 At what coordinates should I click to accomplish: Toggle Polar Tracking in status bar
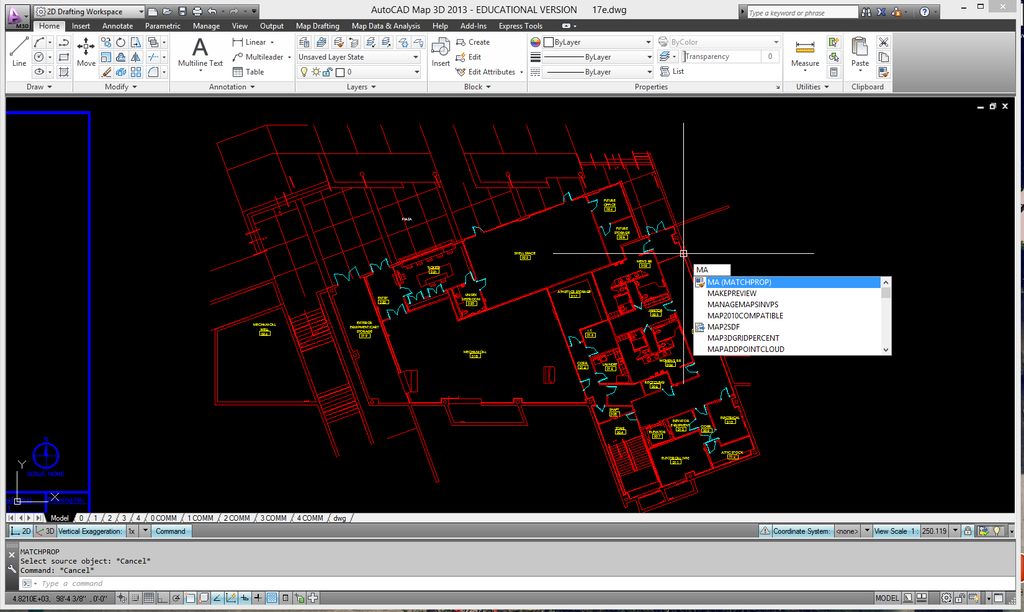click(x=176, y=598)
